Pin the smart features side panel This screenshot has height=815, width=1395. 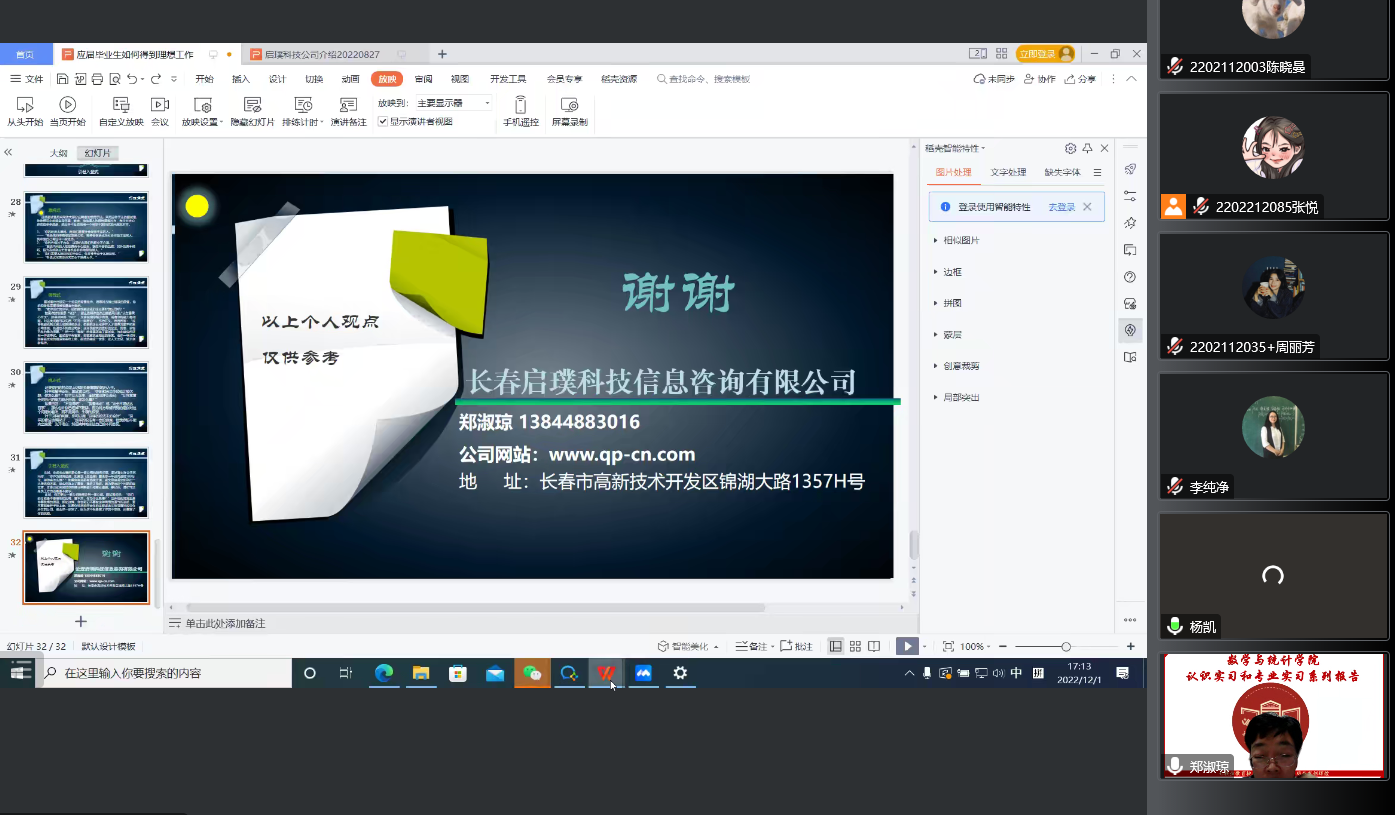[1087, 148]
